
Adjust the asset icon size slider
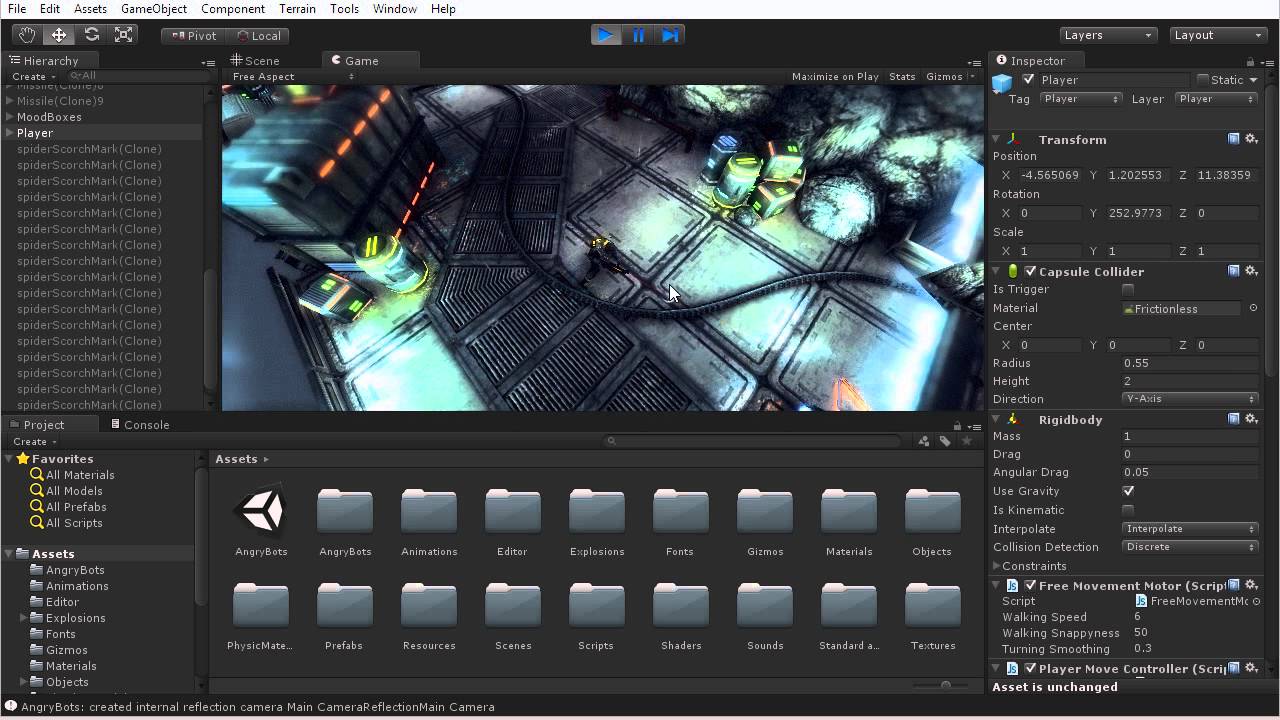[x=945, y=685]
